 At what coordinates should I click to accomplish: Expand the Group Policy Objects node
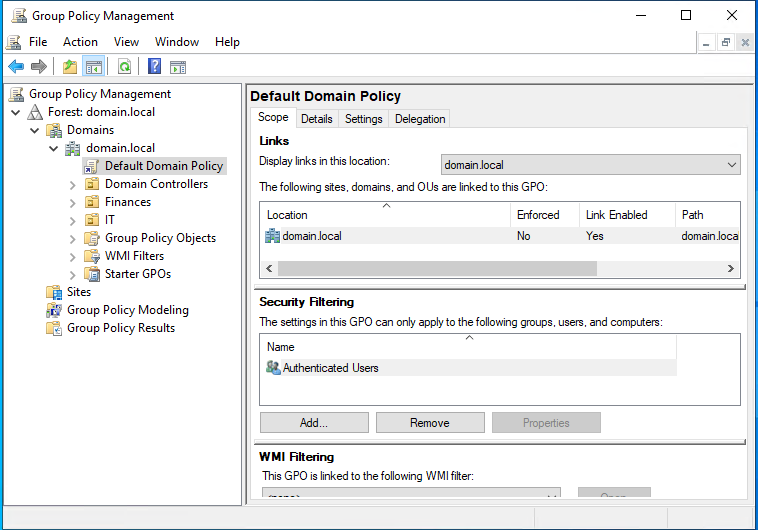click(x=73, y=238)
